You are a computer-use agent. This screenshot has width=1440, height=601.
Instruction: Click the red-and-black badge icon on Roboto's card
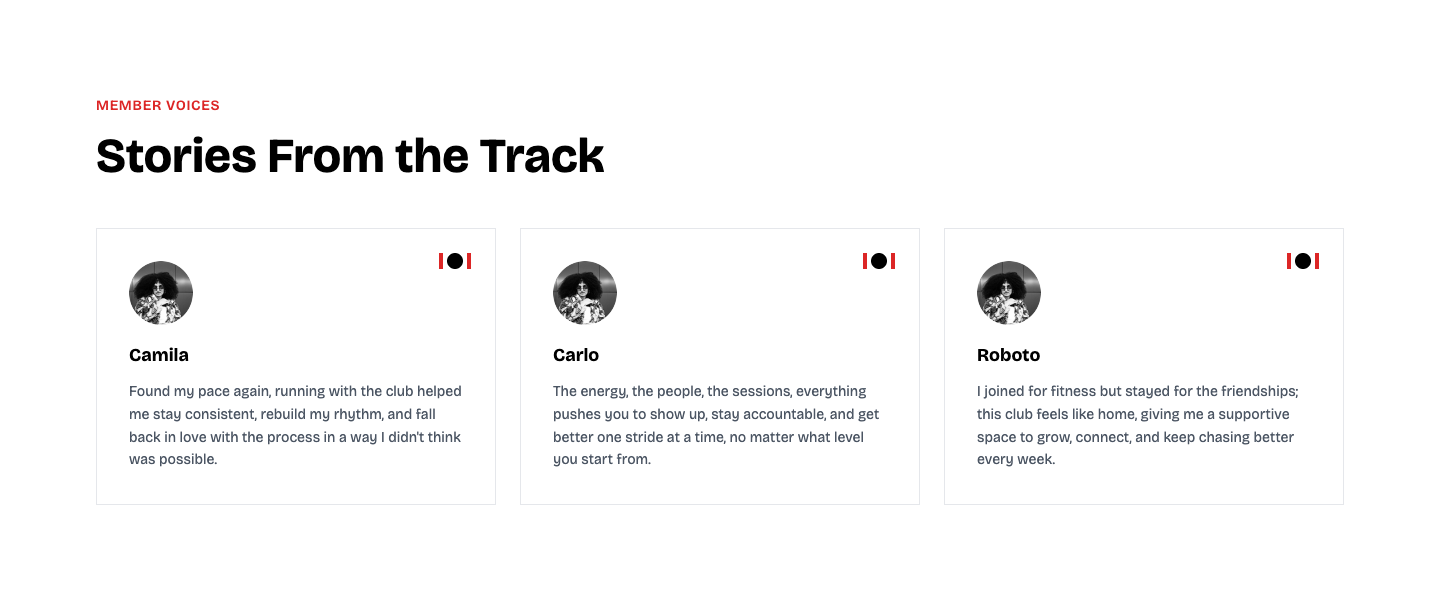pos(1303,261)
